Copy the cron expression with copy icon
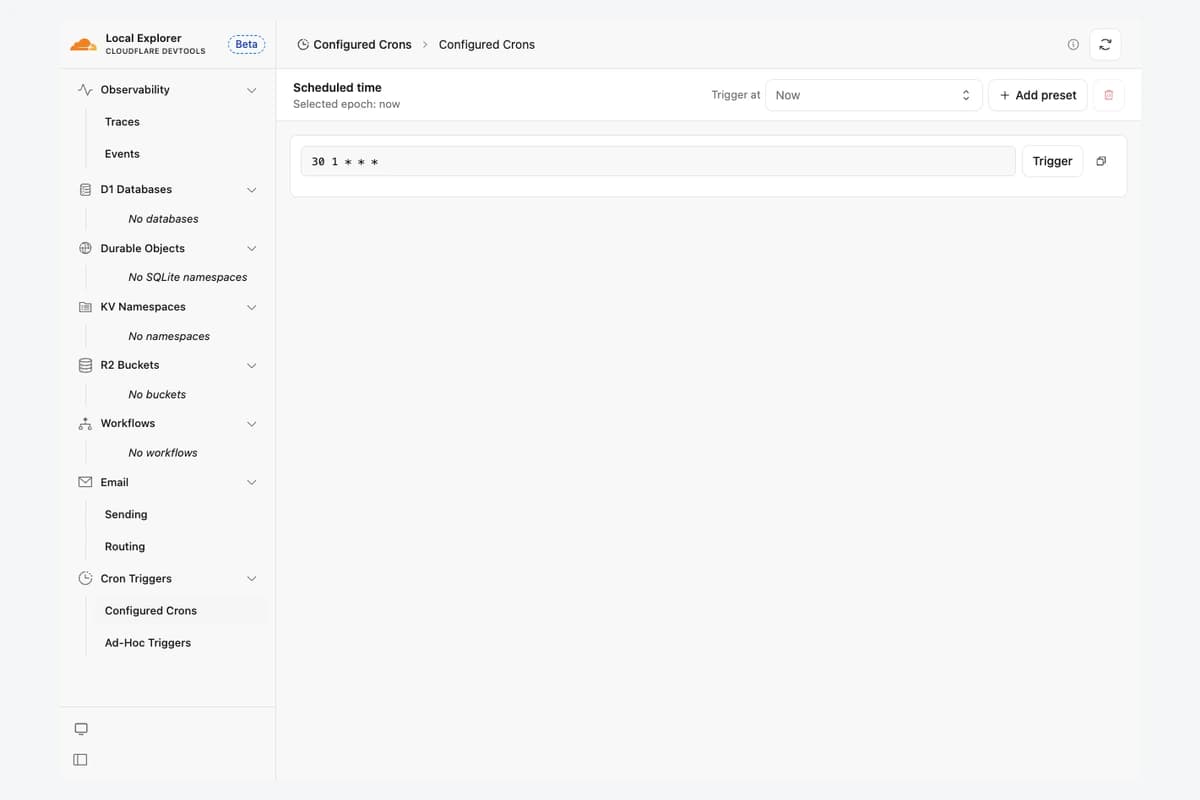Image resolution: width=1200 pixels, height=800 pixels. 1101,161
